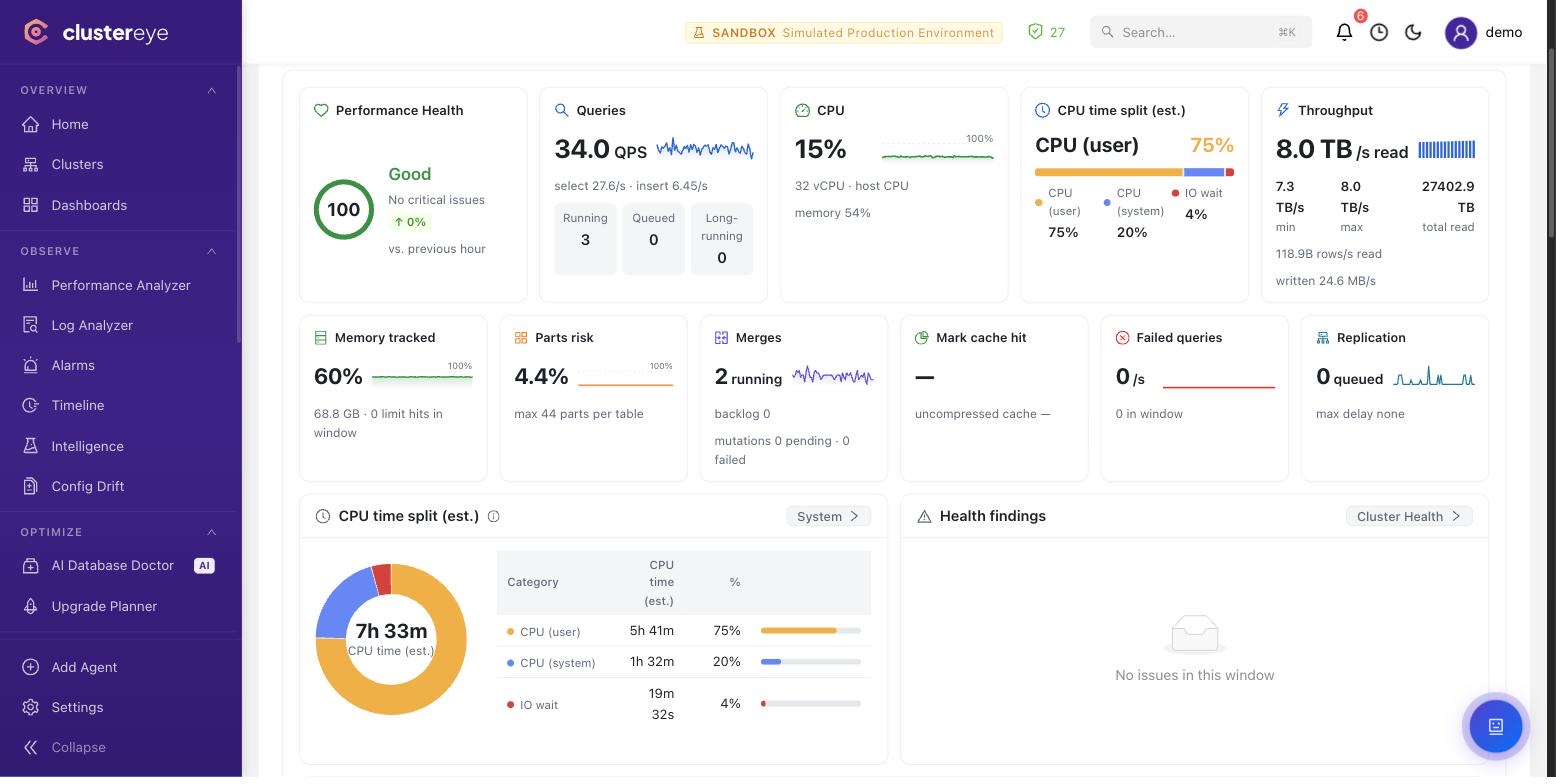Viewport: 1556px width, 784px height.
Task: Collapse the sidebar with Collapse
Action: [64, 747]
